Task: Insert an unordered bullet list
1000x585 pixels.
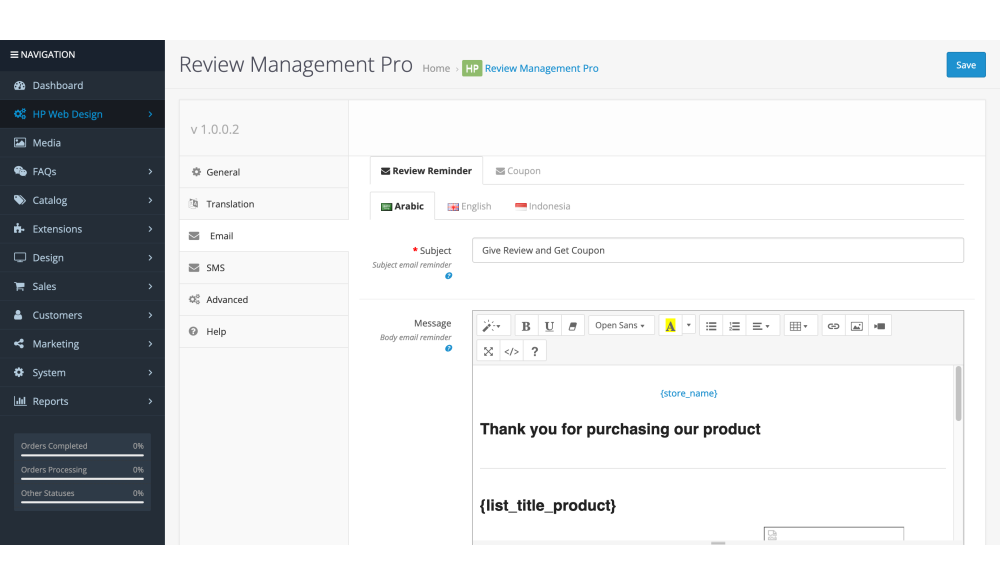Action: tap(711, 326)
